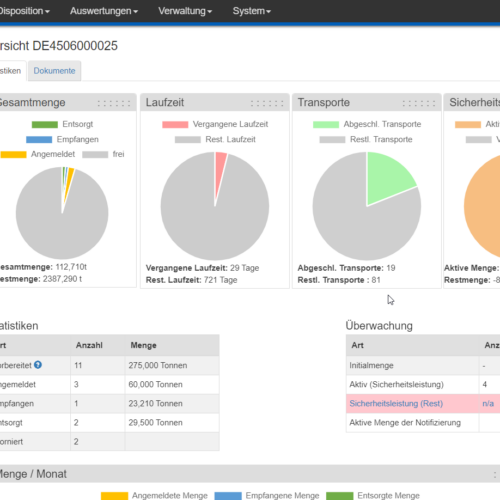This screenshot has width=500, height=500.
Task: Toggle the Angemeldet legend in Gesamtmenge chart
Action: coord(38,154)
